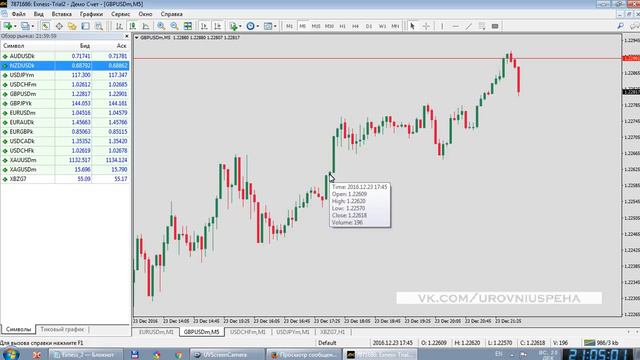Image resolution: width=640 pixels, height=360 pixels.
Task: Open the Templates toolbar icon
Action: (x=268, y=26)
